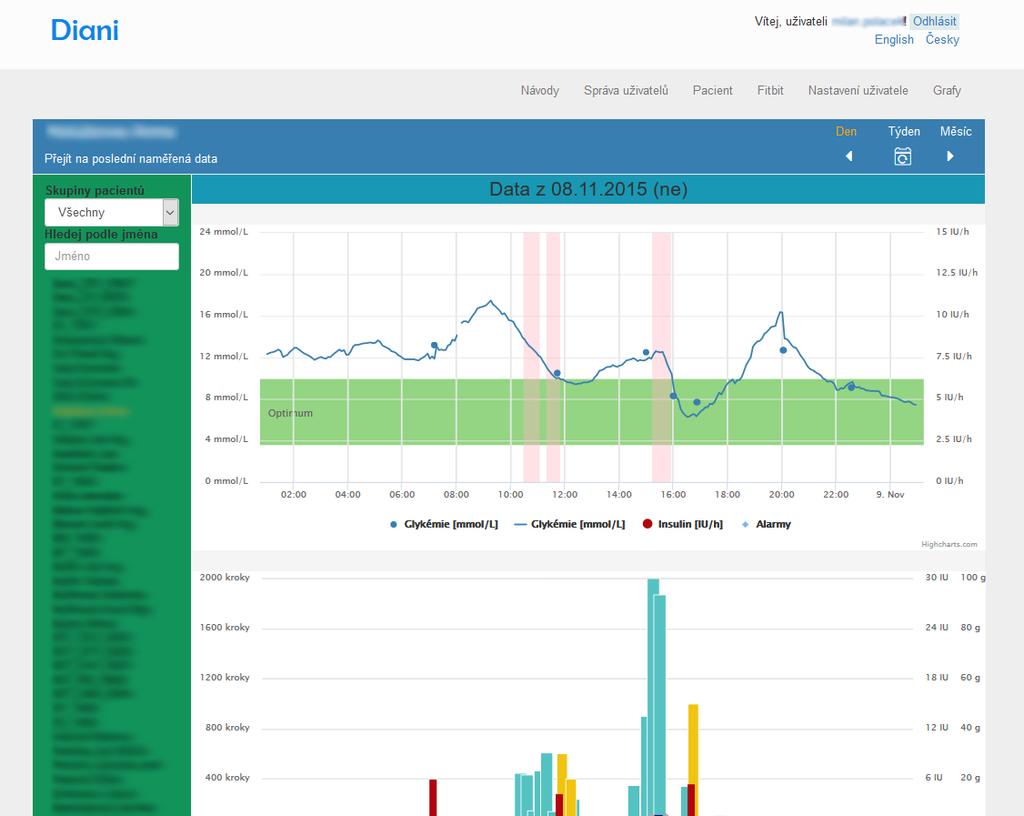Switch to the Den view
The width and height of the screenshot is (1024, 816).
tap(846, 131)
